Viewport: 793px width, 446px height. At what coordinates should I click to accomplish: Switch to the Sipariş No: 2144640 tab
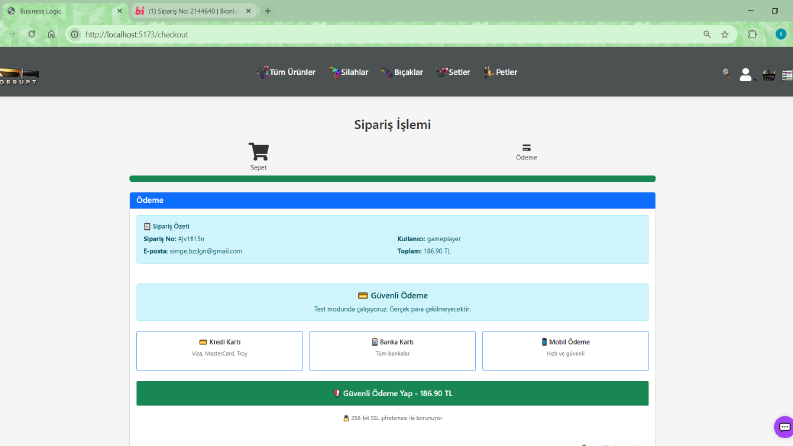(193, 11)
